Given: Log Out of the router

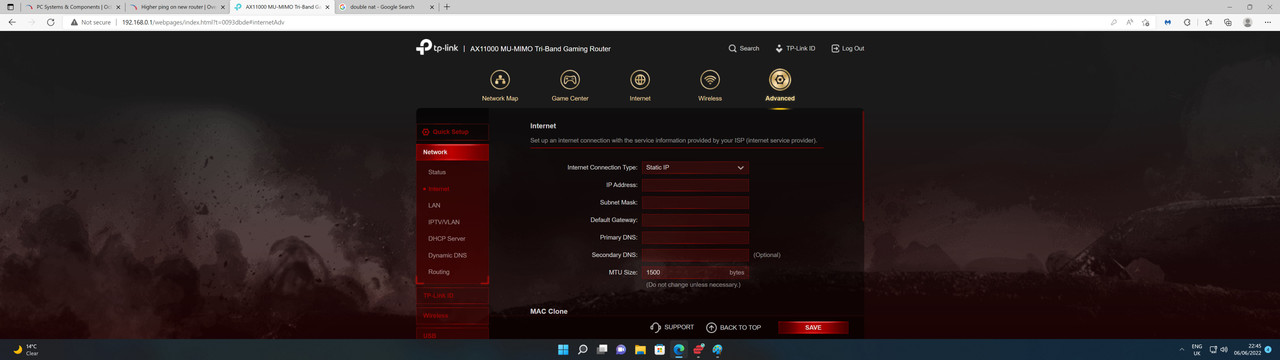Looking at the screenshot, I should click(x=847, y=48).
